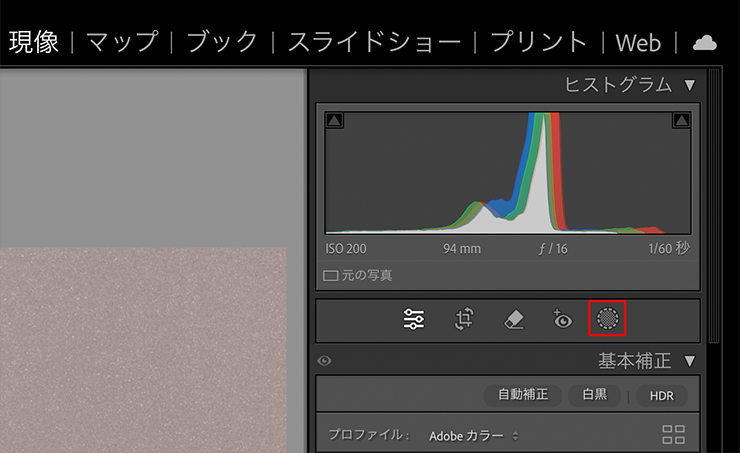Collapse the ヒストグラム panel

(x=689, y=85)
